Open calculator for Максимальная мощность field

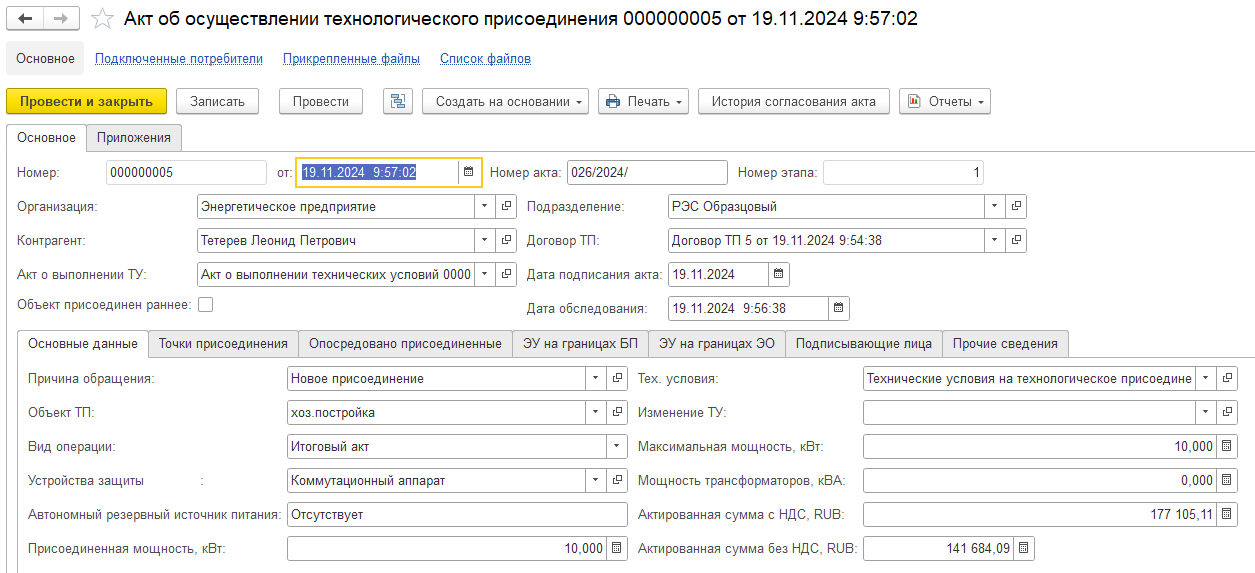coord(1228,446)
